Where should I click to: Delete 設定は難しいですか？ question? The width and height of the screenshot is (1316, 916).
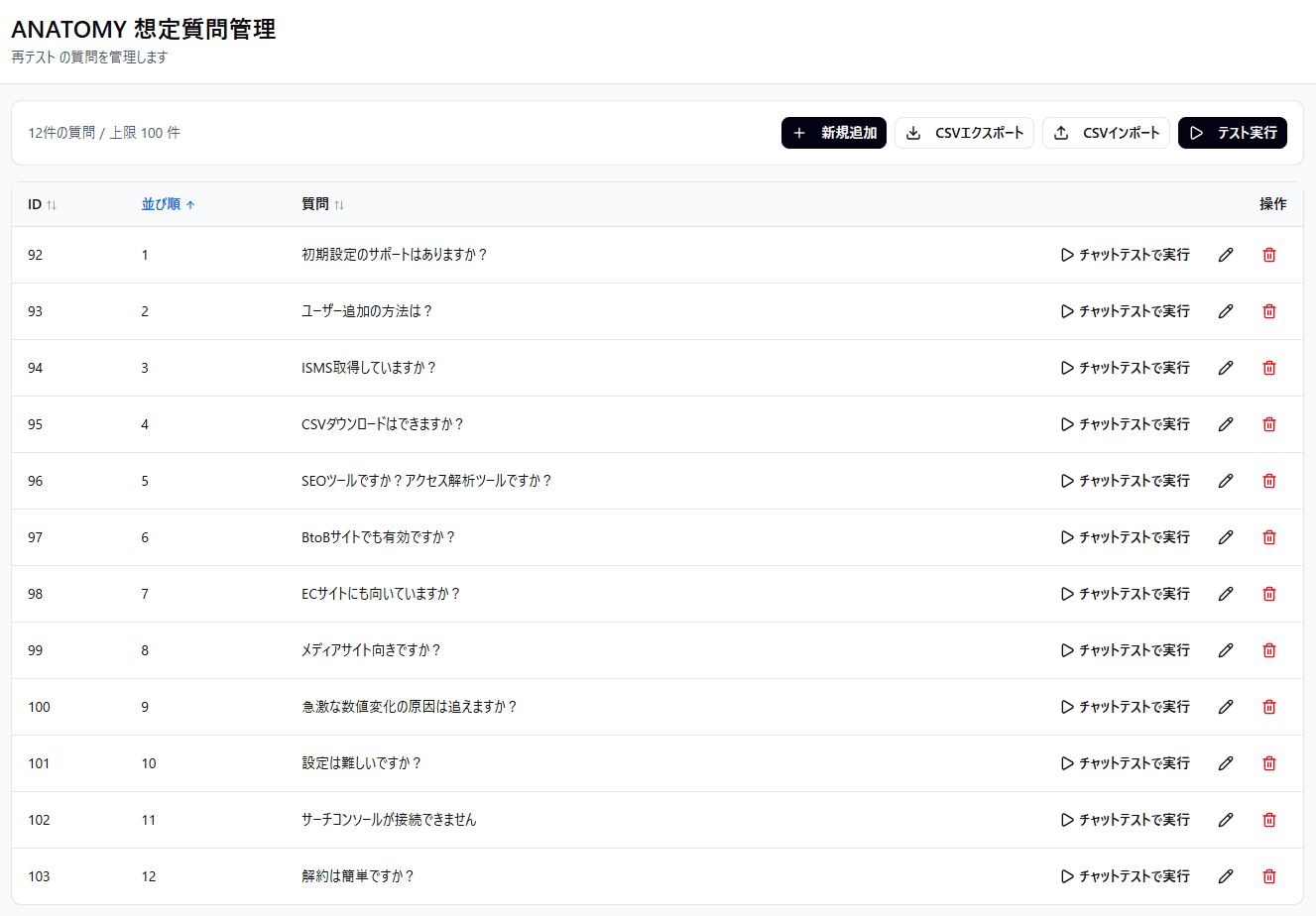[1269, 763]
